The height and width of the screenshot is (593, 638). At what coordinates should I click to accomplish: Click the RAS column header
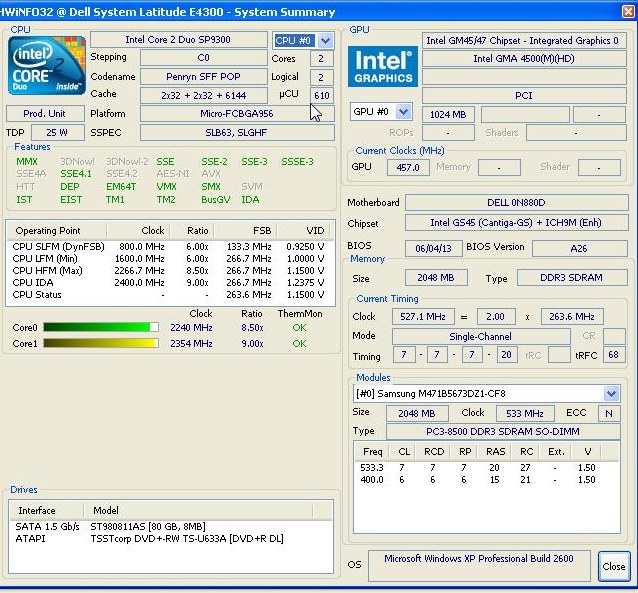496,452
